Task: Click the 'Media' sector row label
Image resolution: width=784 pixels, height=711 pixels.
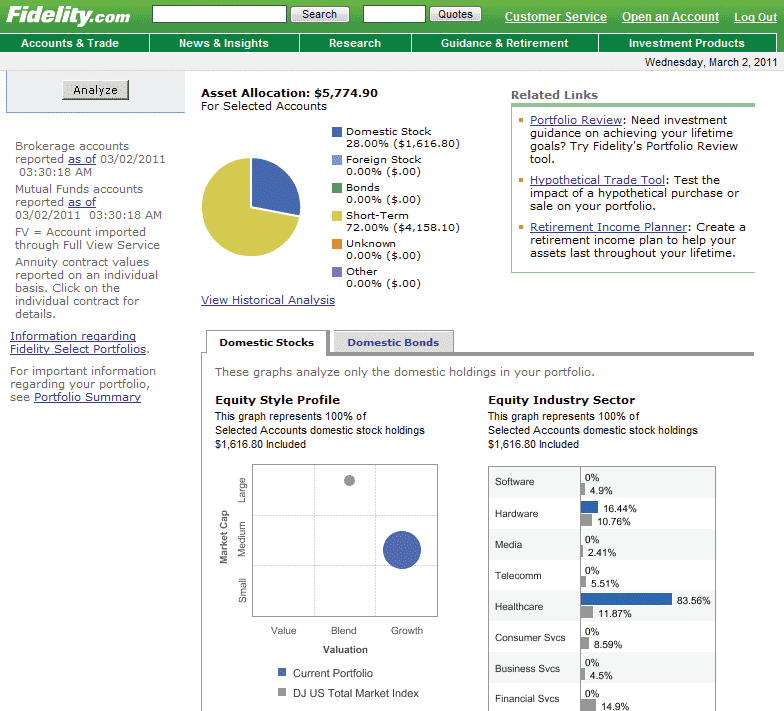Action: (508, 544)
